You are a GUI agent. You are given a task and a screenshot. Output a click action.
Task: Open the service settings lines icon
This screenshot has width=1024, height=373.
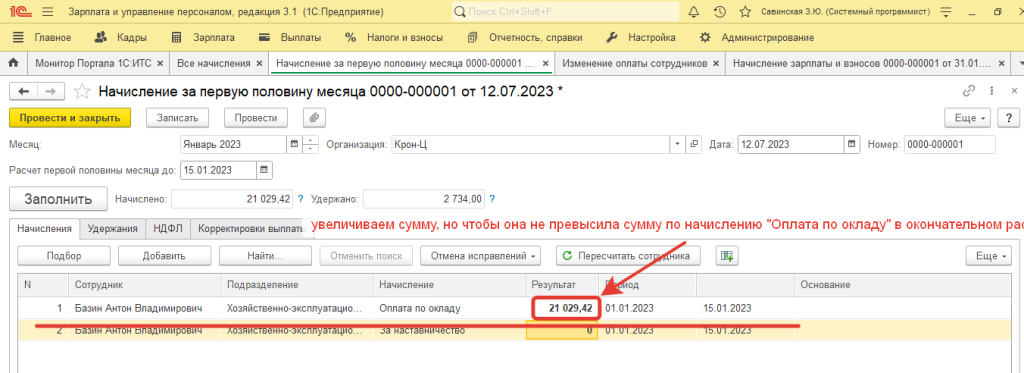(x=945, y=12)
